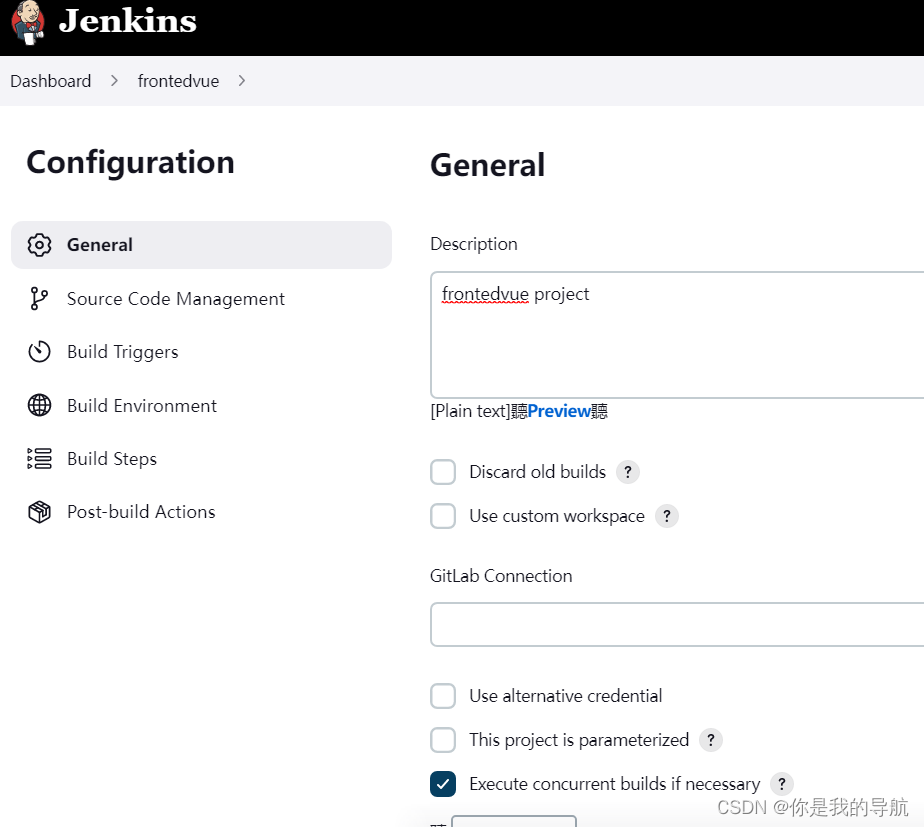This screenshot has height=827, width=924.
Task: Switch to the Build Triggers section
Action: click(123, 351)
